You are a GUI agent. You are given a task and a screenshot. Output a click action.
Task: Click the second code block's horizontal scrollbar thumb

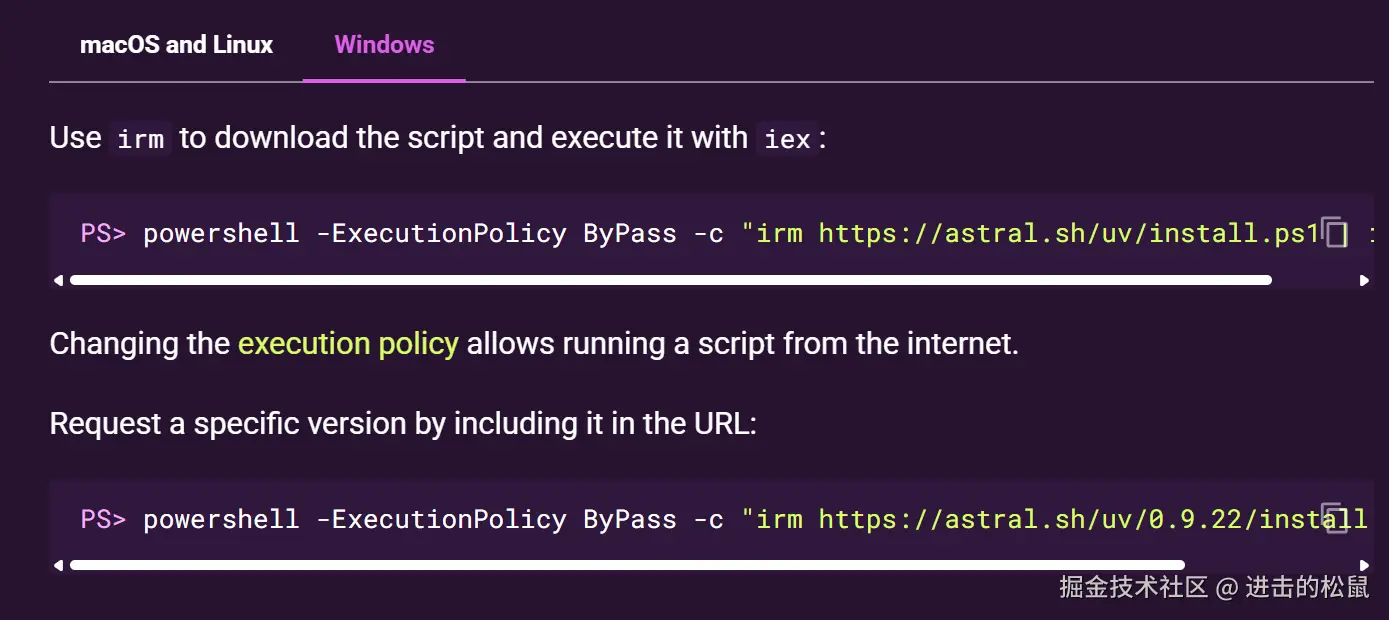point(627,565)
